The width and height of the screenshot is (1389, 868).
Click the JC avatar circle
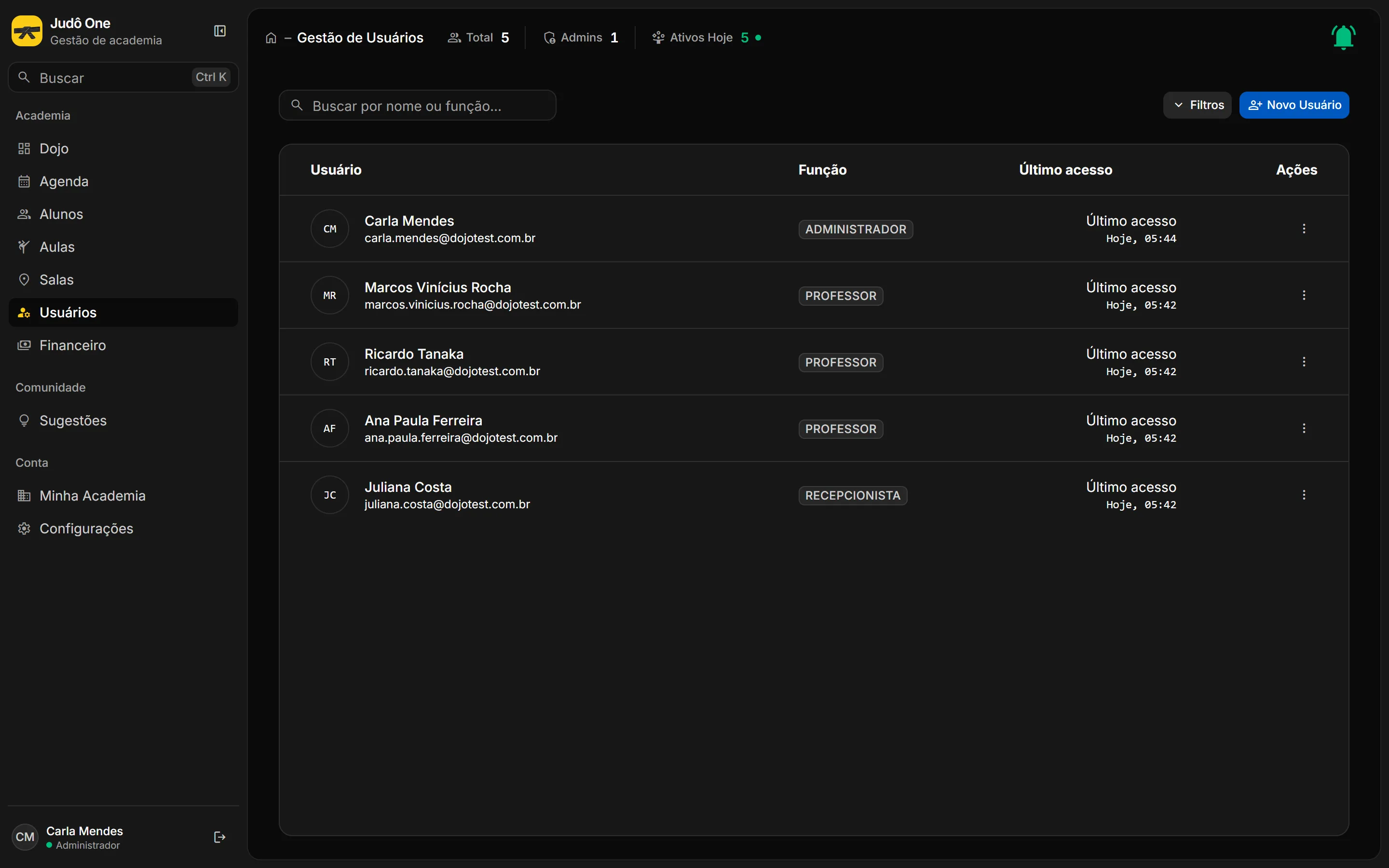330,495
